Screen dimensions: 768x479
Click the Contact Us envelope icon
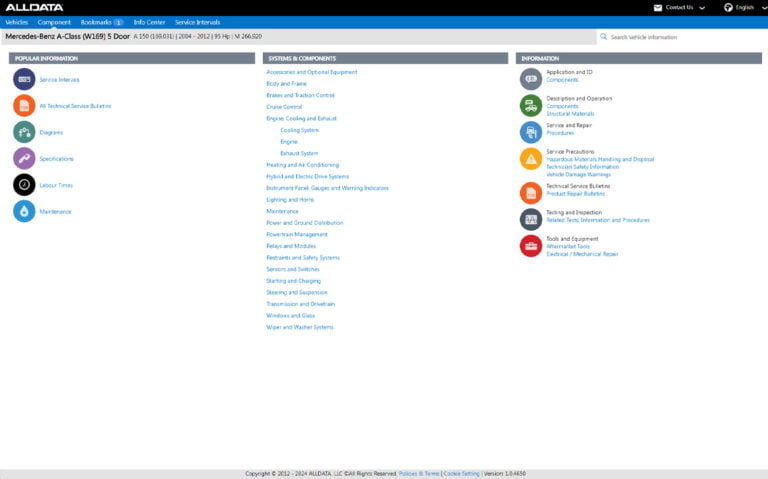(658, 7)
